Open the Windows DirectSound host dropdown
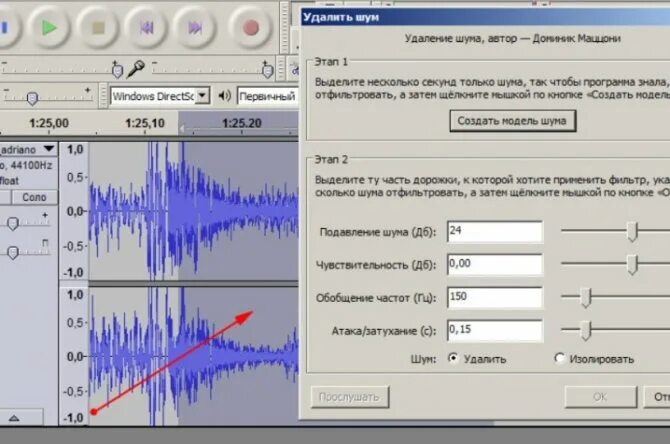The height and width of the screenshot is (444, 670). coord(203,96)
